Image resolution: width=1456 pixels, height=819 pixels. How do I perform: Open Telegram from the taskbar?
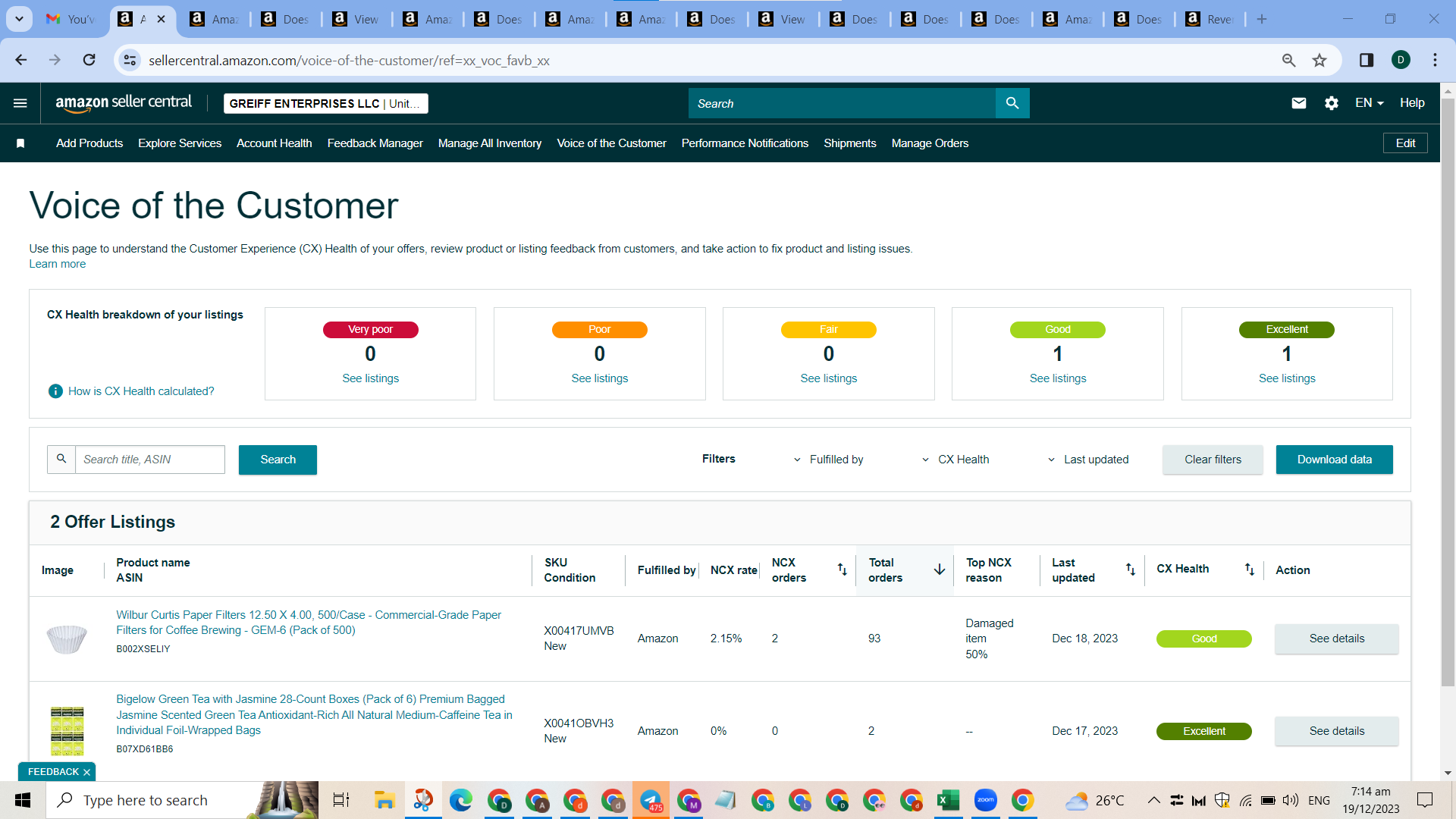[651, 800]
